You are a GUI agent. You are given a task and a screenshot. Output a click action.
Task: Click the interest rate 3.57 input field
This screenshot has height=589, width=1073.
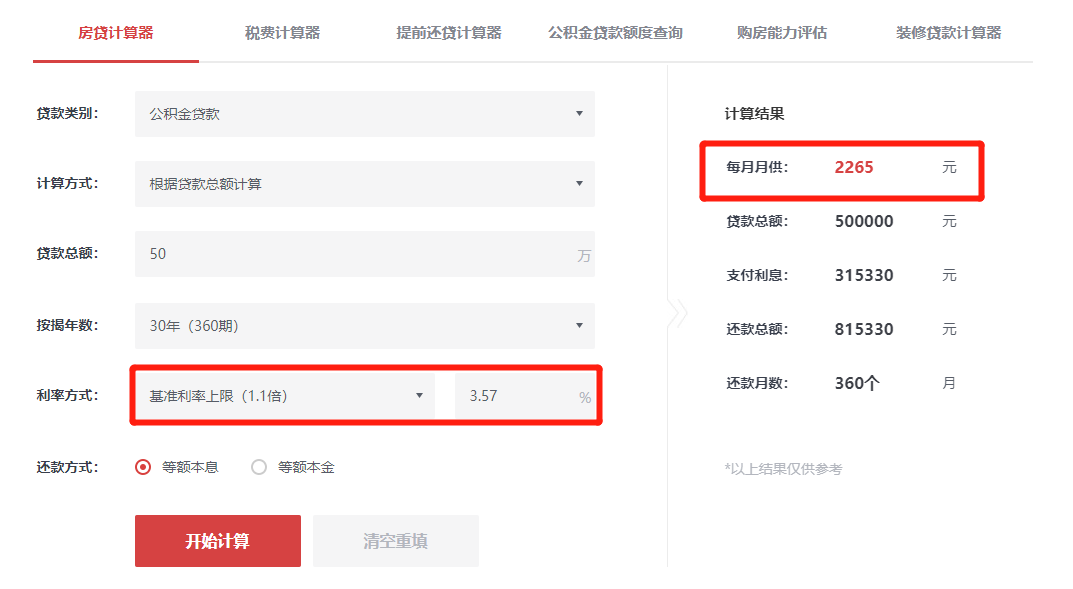click(x=513, y=396)
